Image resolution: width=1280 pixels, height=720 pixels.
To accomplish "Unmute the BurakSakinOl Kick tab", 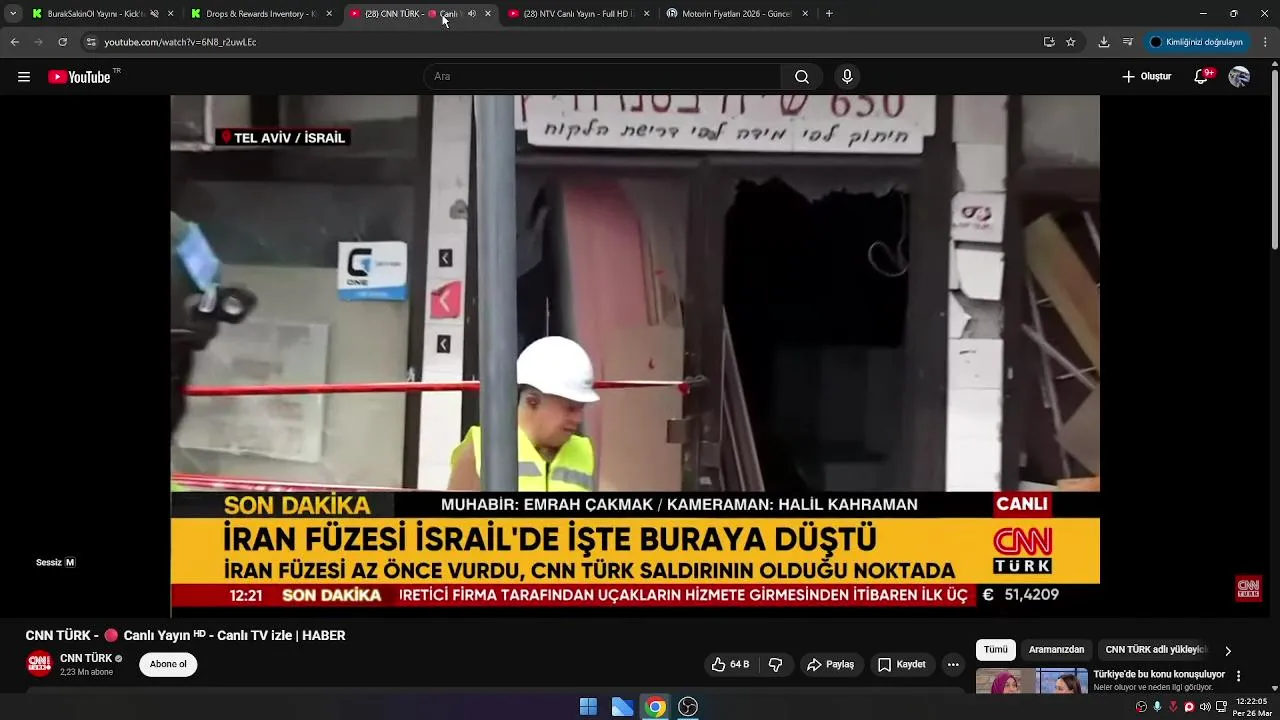I will 154,14.
